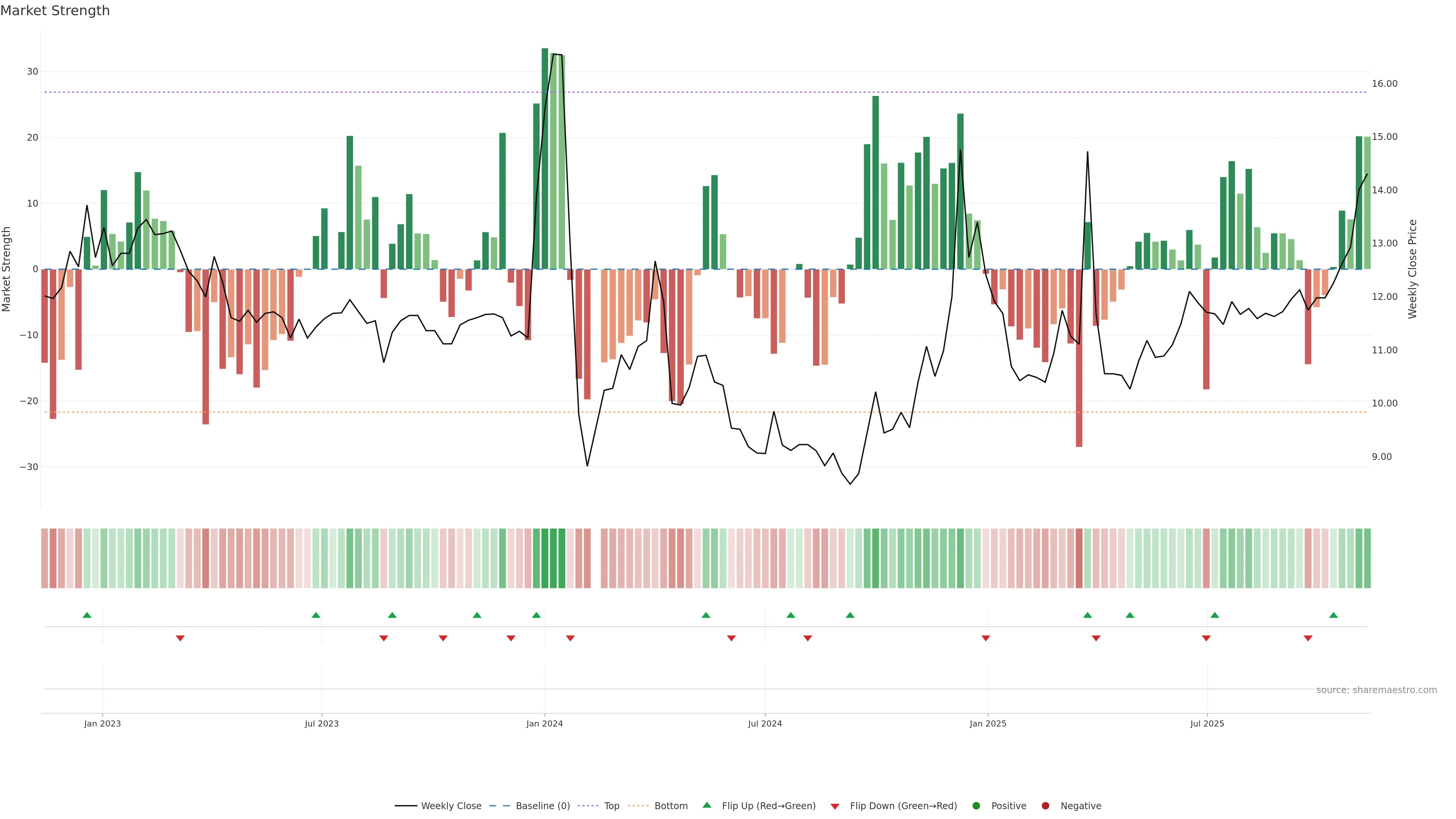Viewport: 1456px width, 819px height.
Task: Click the Flip Down marker just after Jan 2024
Action: [570, 638]
